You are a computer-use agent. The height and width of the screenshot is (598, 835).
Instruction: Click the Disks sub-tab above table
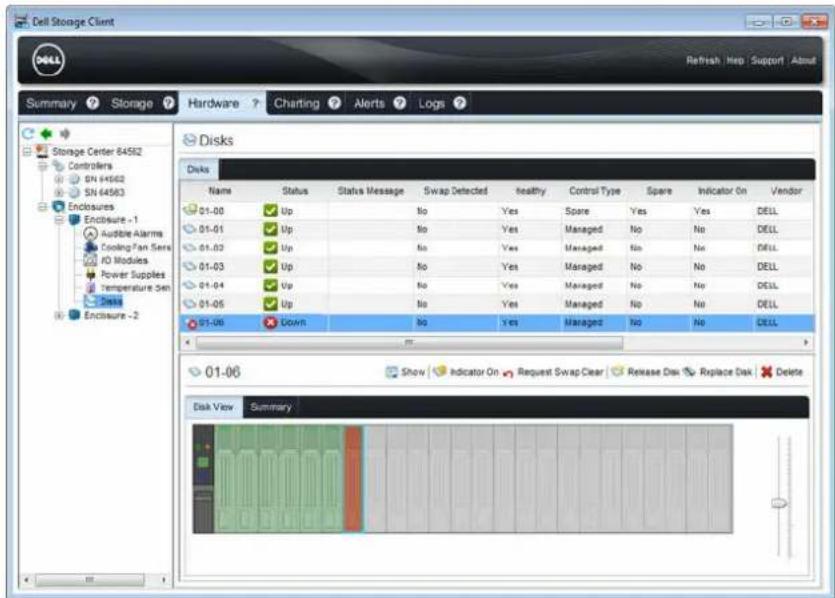click(x=198, y=169)
